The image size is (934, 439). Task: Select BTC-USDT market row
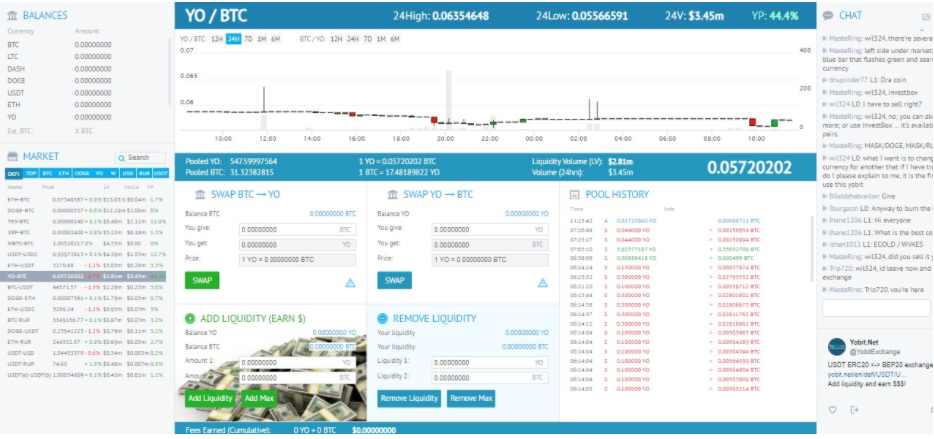pos(86,287)
